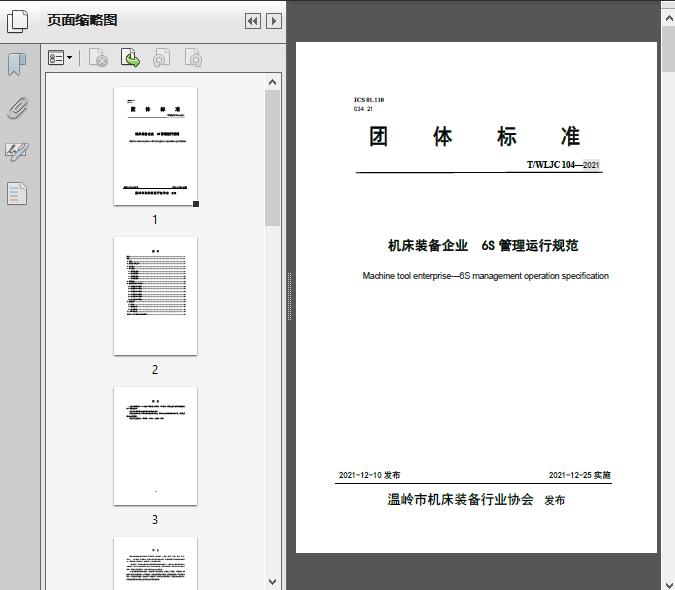Click the document view scrollbar thumb
The height and width of the screenshot is (590, 675).
point(669,48)
